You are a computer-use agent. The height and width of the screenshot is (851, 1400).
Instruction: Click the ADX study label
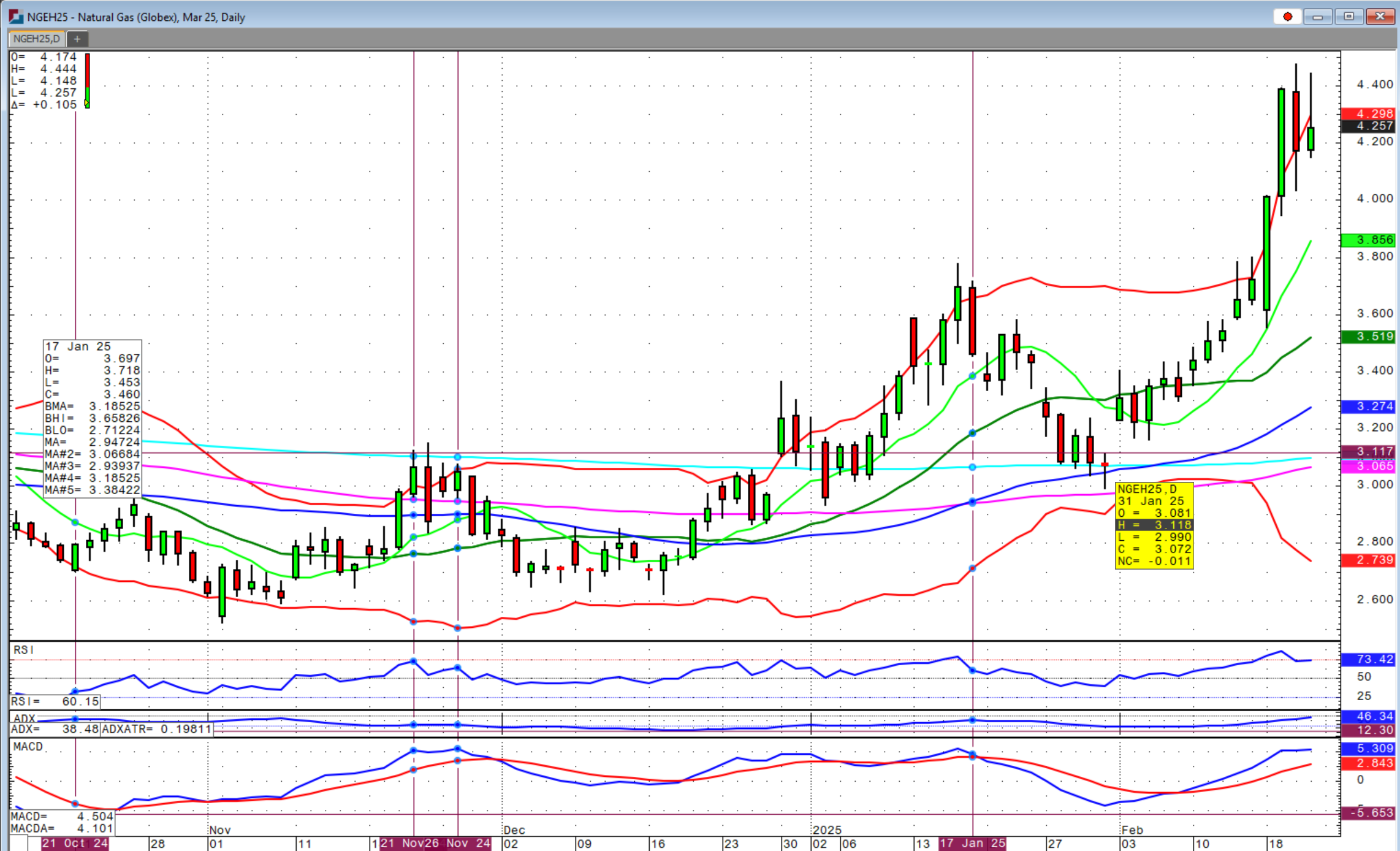[x=25, y=719]
